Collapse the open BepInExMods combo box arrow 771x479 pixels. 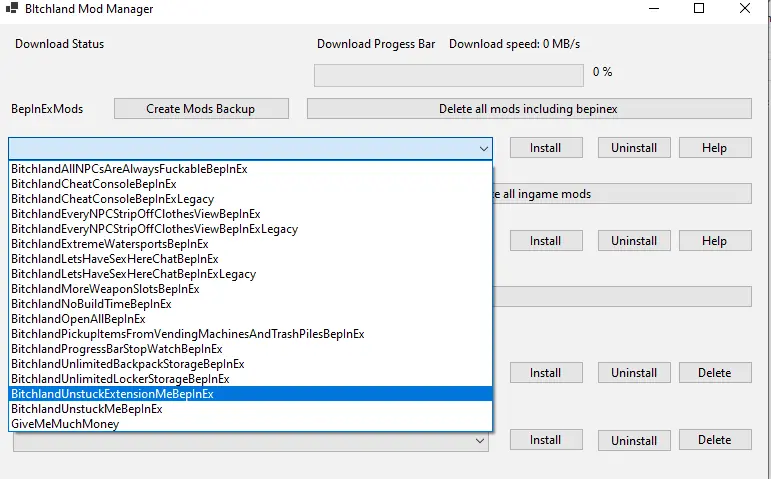(484, 149)
